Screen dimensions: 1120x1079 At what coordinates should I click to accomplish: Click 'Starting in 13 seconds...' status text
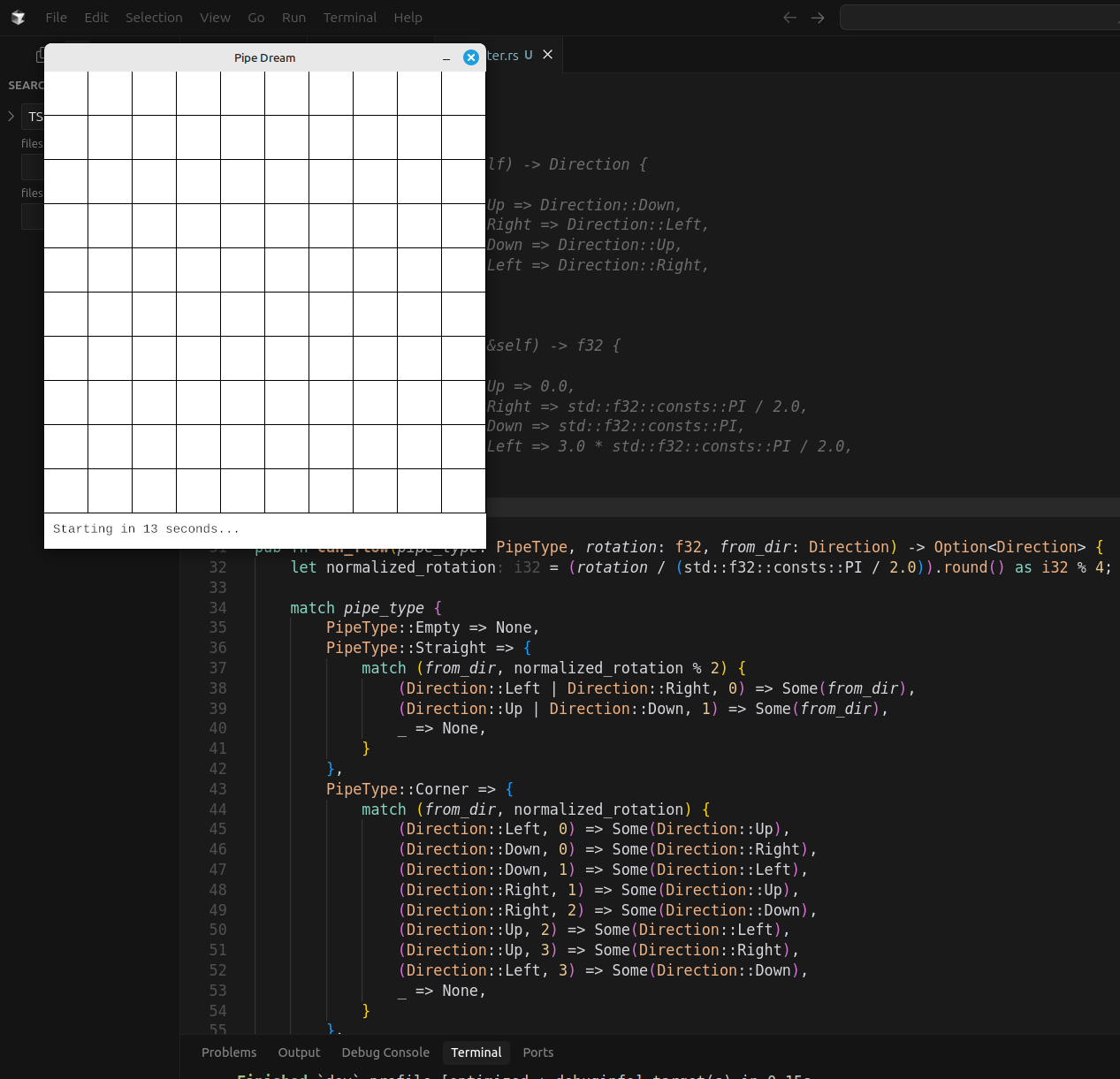pyautogui.click(x=146, y=528)
